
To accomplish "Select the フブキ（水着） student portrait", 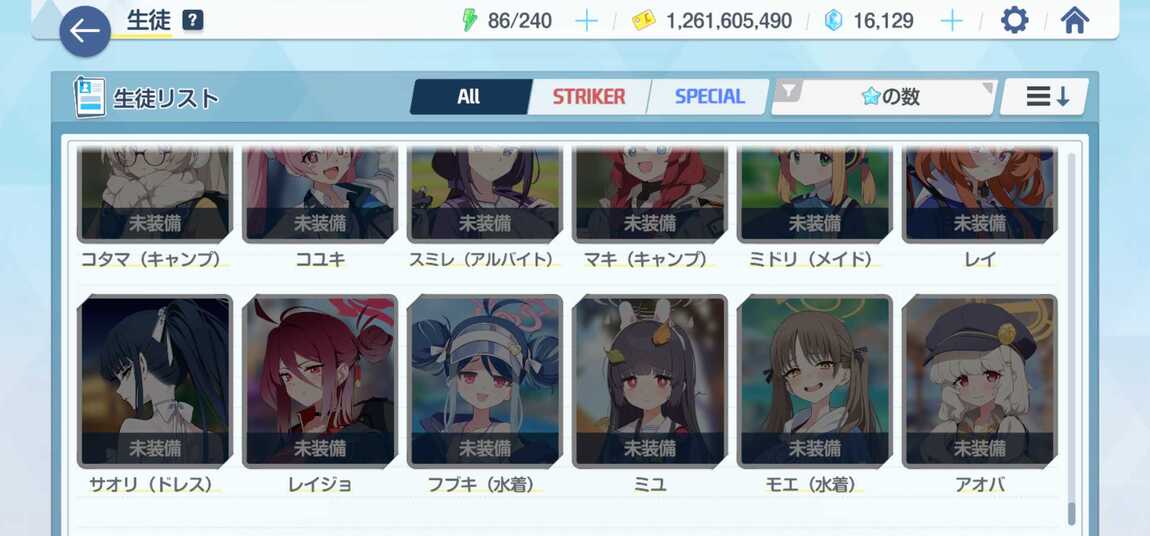I will [x=485, y=381].
